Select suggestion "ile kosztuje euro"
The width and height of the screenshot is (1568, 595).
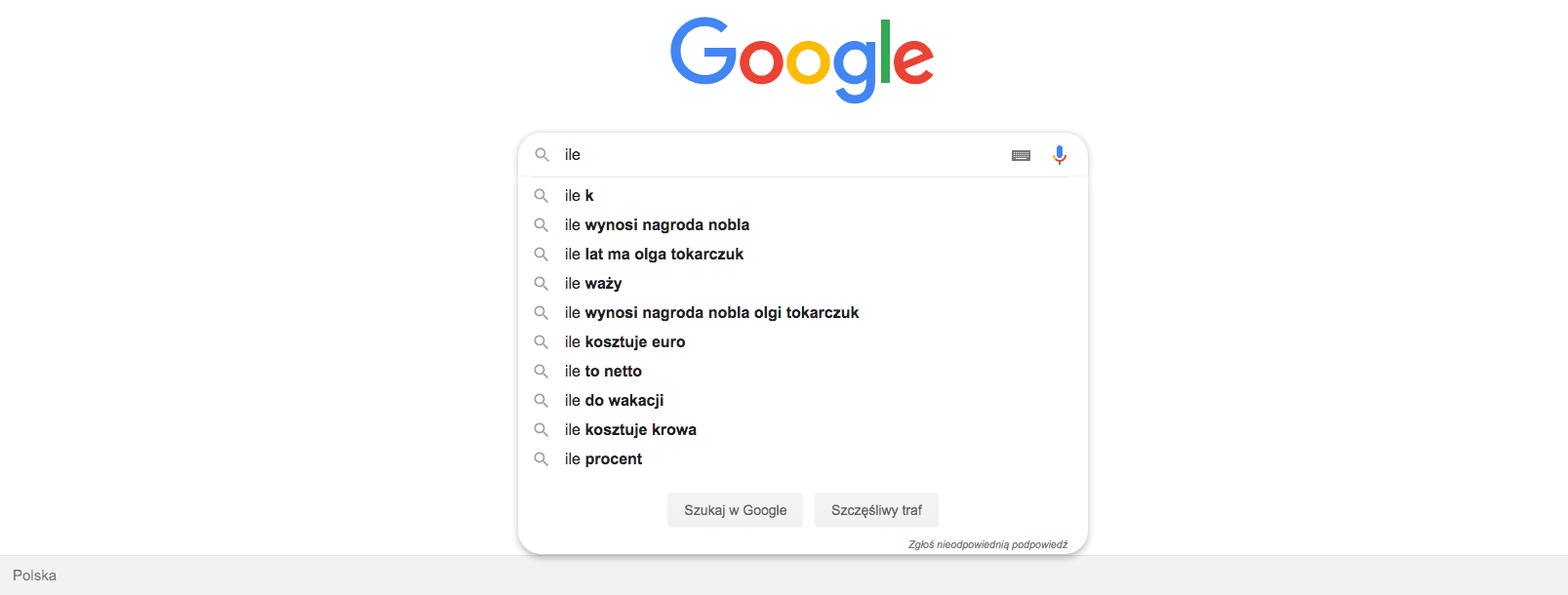point(624,342)
